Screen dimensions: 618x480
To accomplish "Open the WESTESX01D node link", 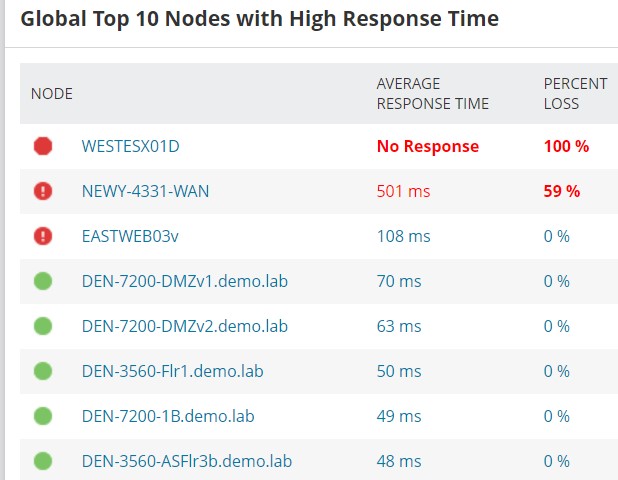I will click(130, 146).
